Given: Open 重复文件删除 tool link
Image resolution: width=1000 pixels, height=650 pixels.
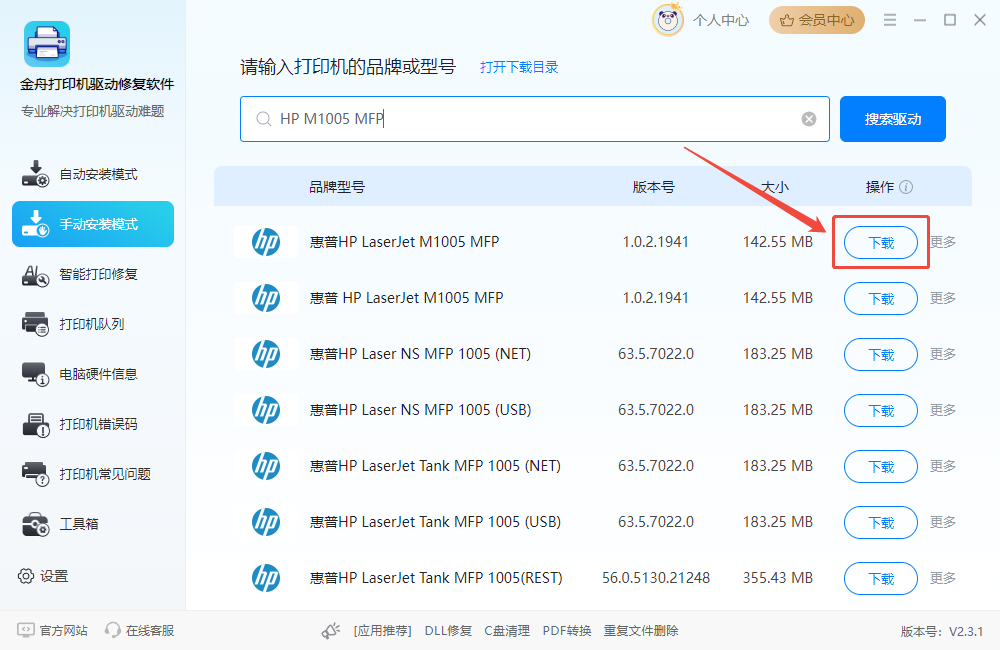Looking at the screenshot, I should [641, 631].
